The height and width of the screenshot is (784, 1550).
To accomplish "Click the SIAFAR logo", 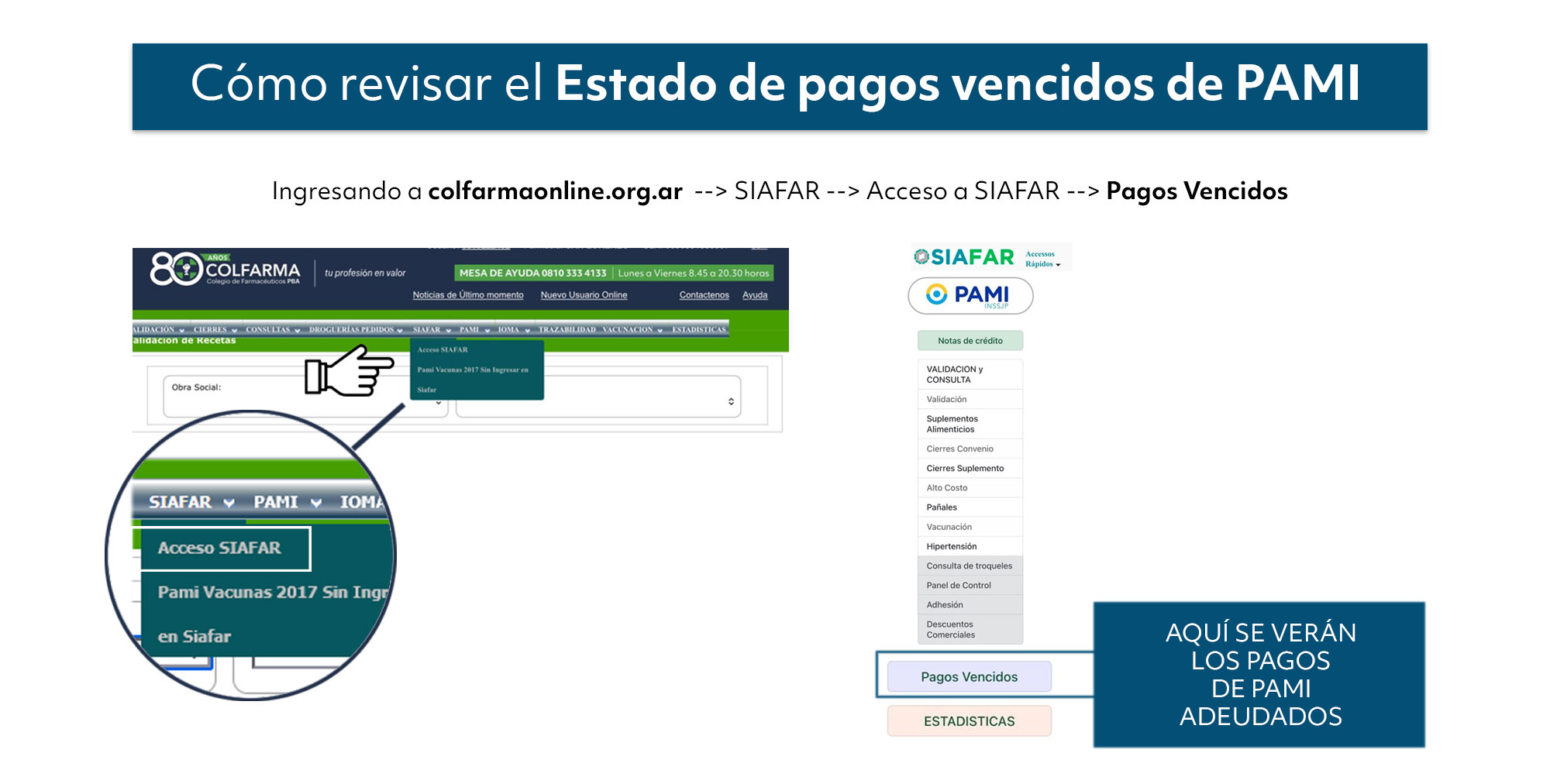I will point(964,257).
